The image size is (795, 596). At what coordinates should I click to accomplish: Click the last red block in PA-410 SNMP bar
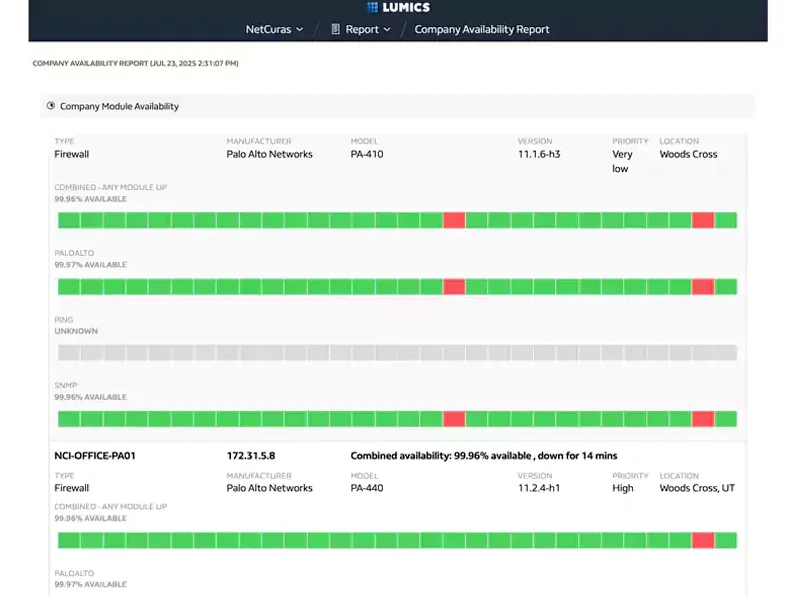click(703, 419)
